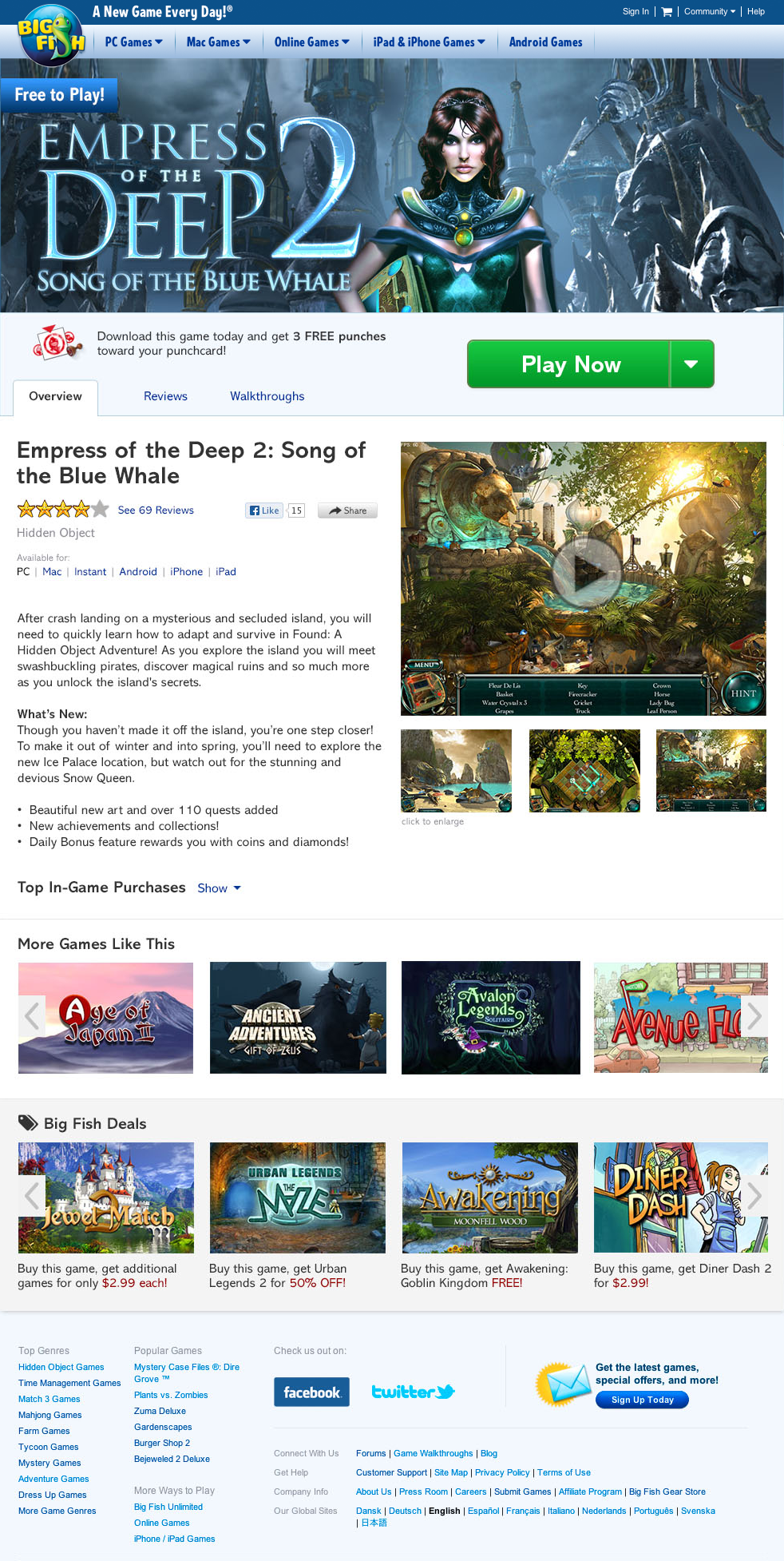Click the Big Fish logo
The width and height of the screenshot is (784, 1561).
coord(51,36)
